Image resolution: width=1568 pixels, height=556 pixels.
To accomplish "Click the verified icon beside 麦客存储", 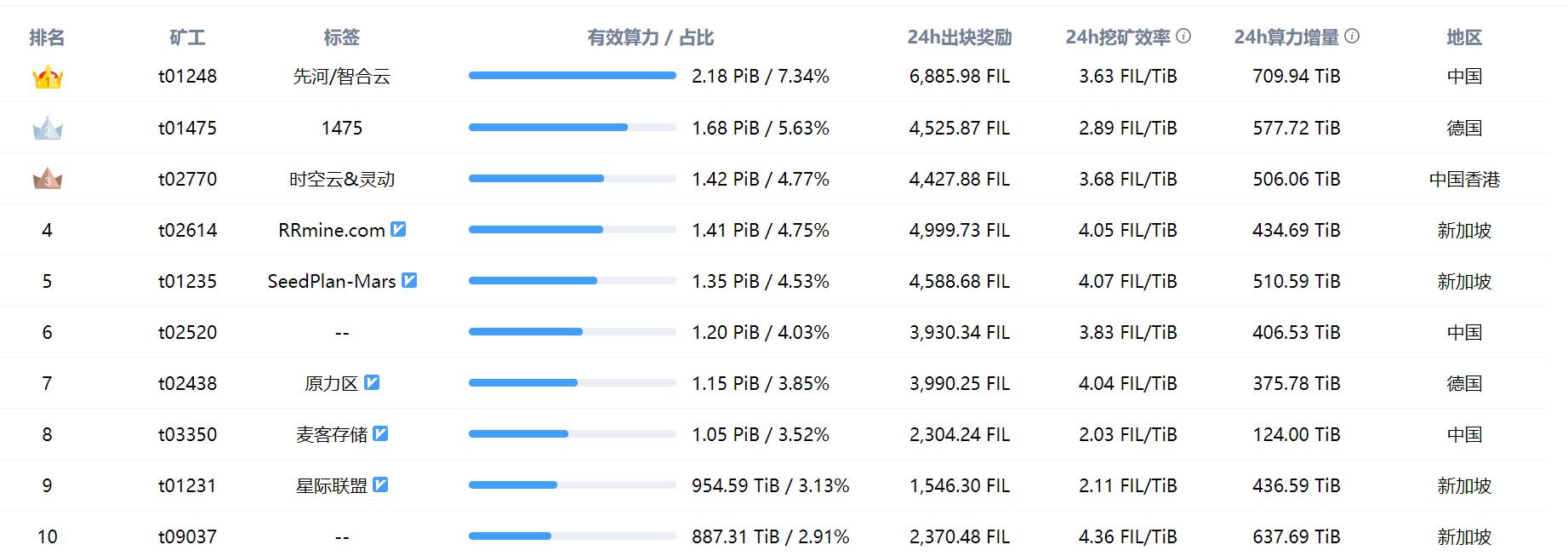I will pos(384,433).
